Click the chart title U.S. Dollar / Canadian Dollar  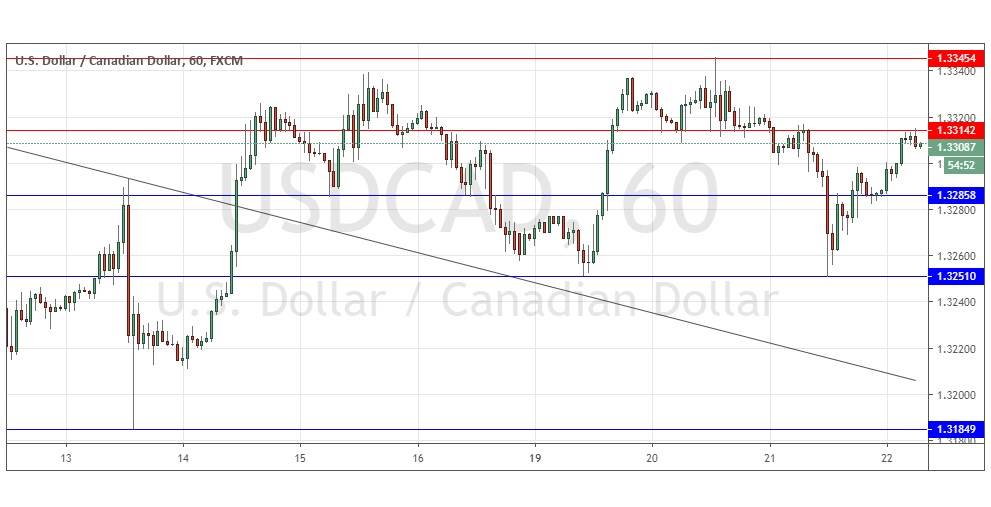[x=128, y=61]
